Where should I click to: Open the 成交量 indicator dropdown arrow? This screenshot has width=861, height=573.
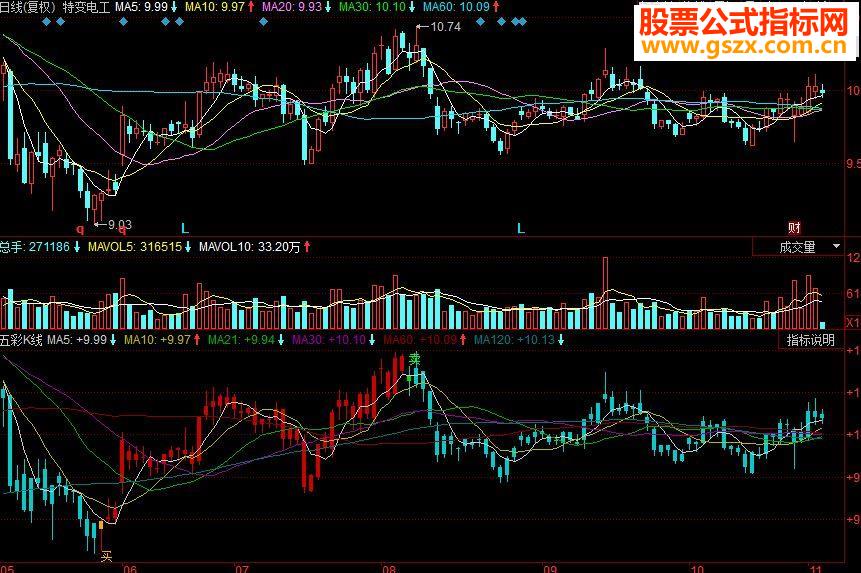click(x=836, y=246)
